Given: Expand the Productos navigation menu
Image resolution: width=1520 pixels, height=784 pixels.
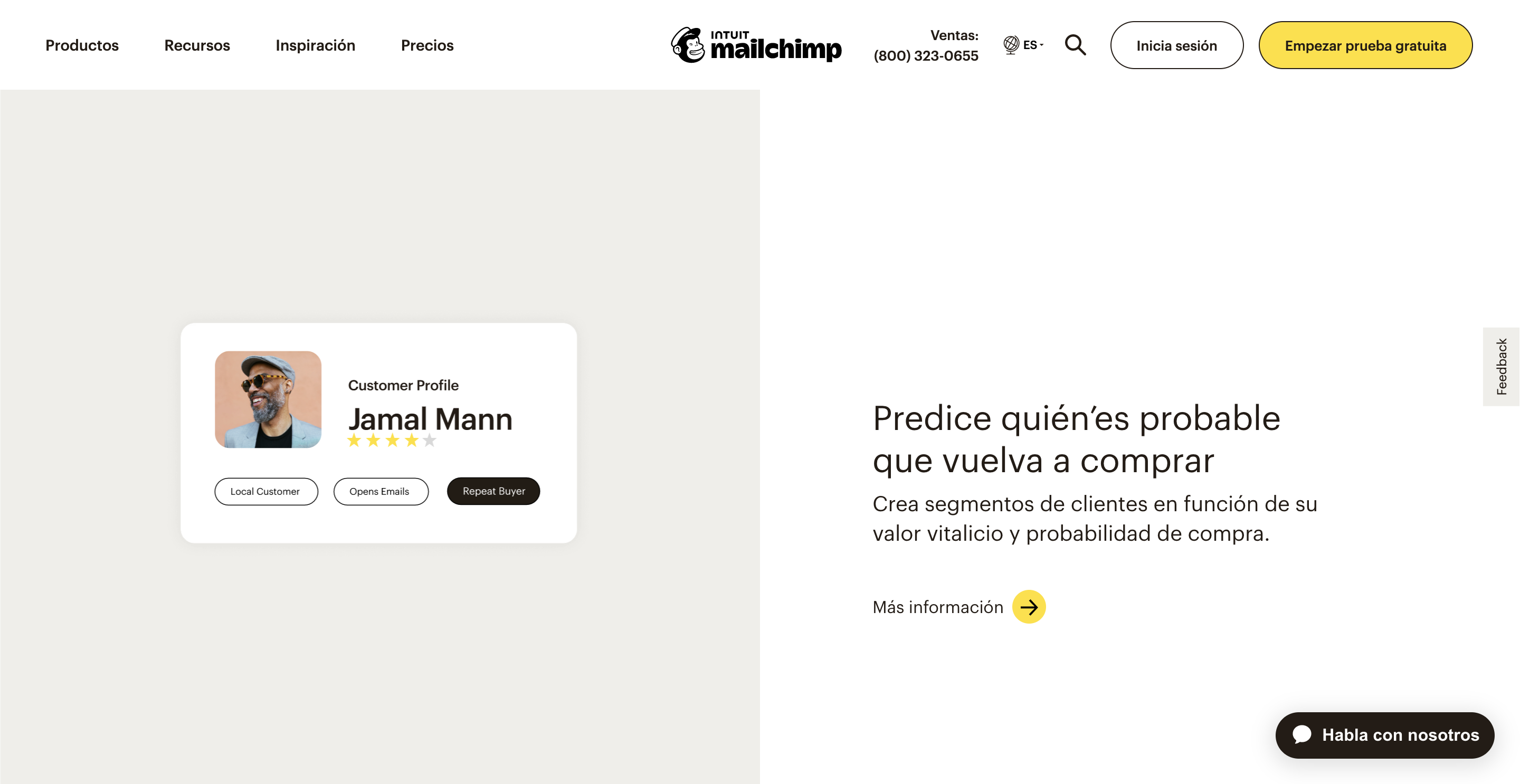Looking at the screenshot, I should tap(83, 45).
